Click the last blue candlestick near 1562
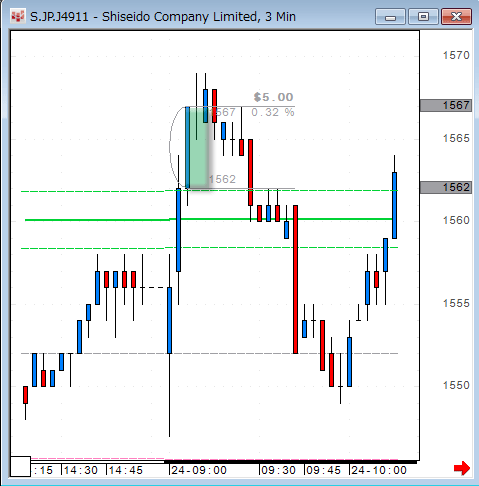479x486 pixels. 394,205
